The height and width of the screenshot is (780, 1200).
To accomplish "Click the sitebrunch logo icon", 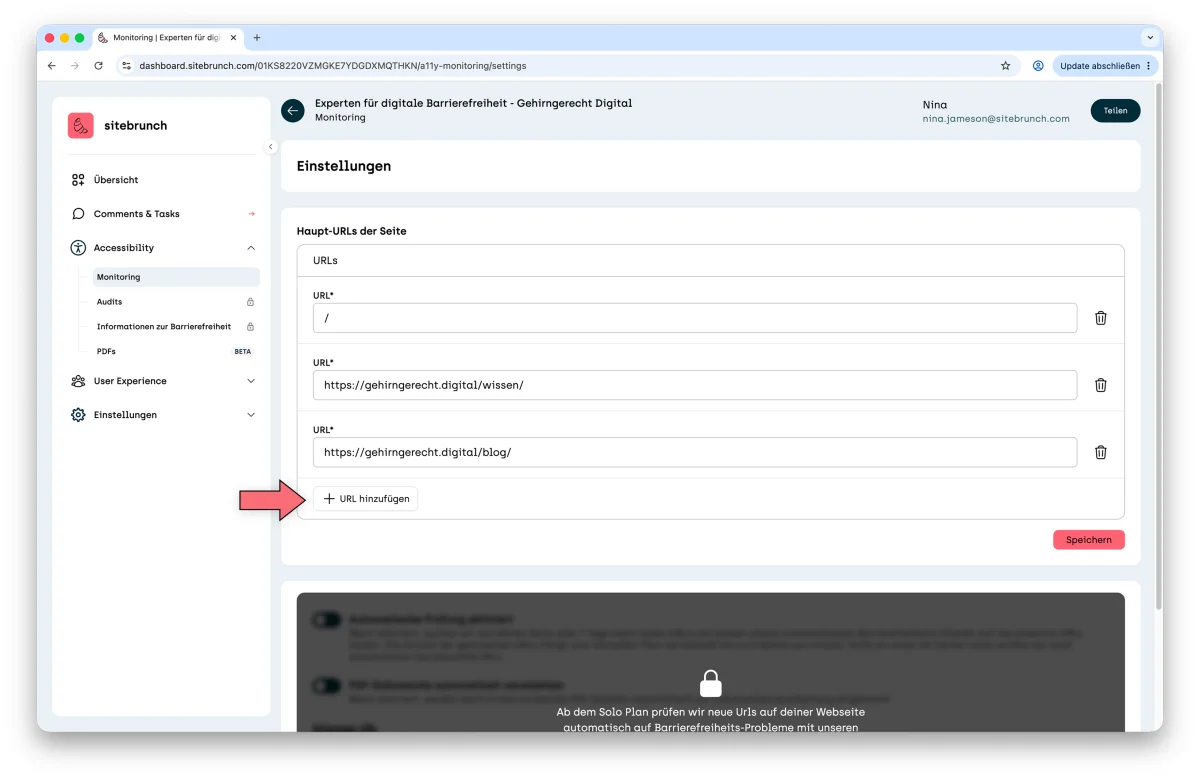I will pyautogui.click(x=81, y=126).
